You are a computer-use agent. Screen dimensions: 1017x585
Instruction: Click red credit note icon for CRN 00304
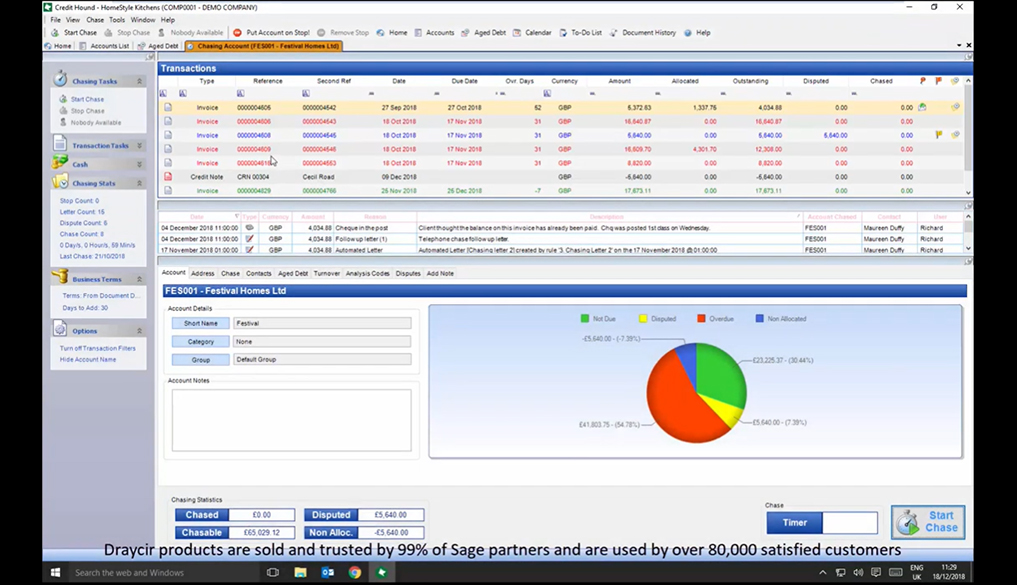(x=168, y=177)
